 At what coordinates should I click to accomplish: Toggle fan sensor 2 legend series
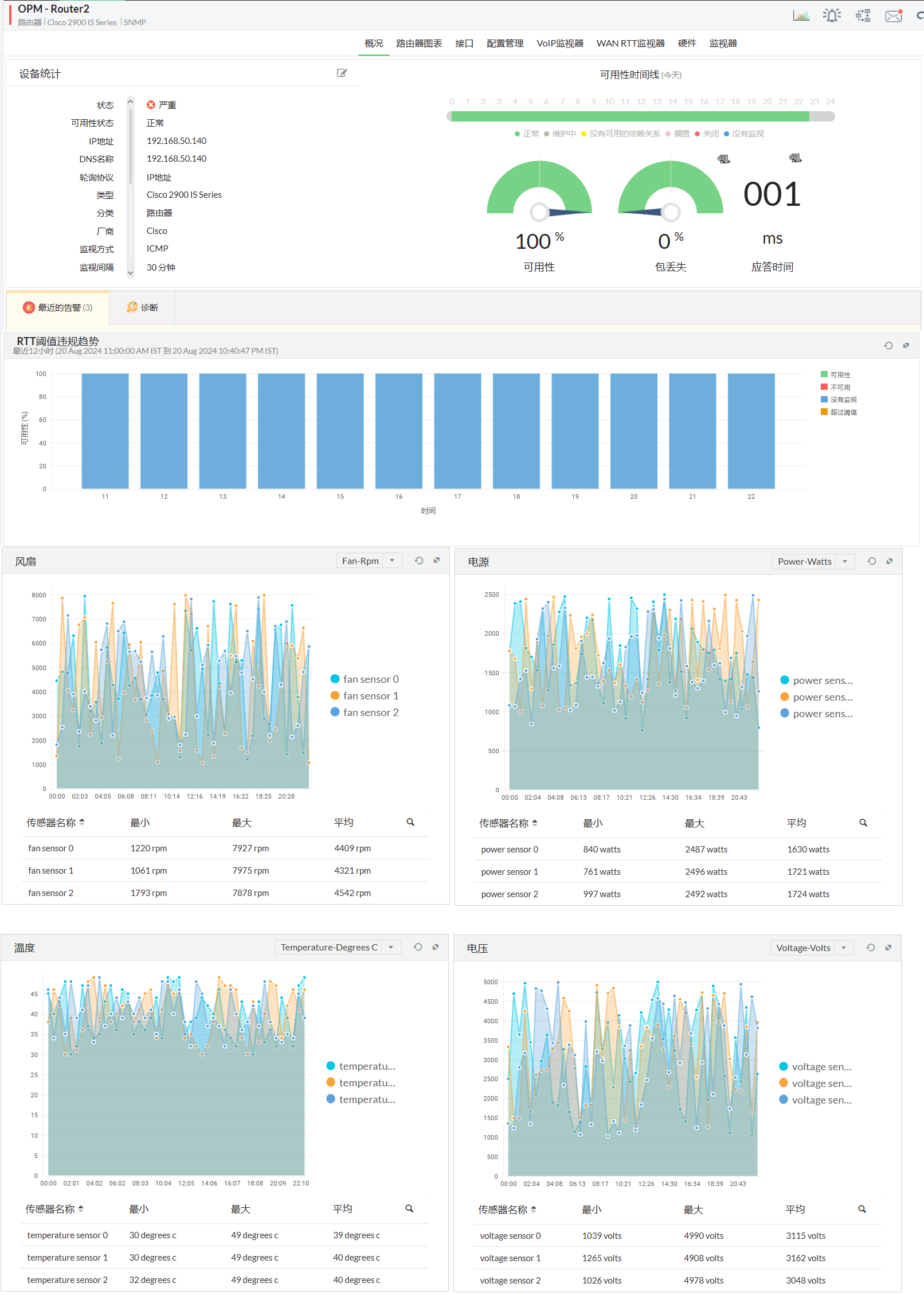point(365,712)
